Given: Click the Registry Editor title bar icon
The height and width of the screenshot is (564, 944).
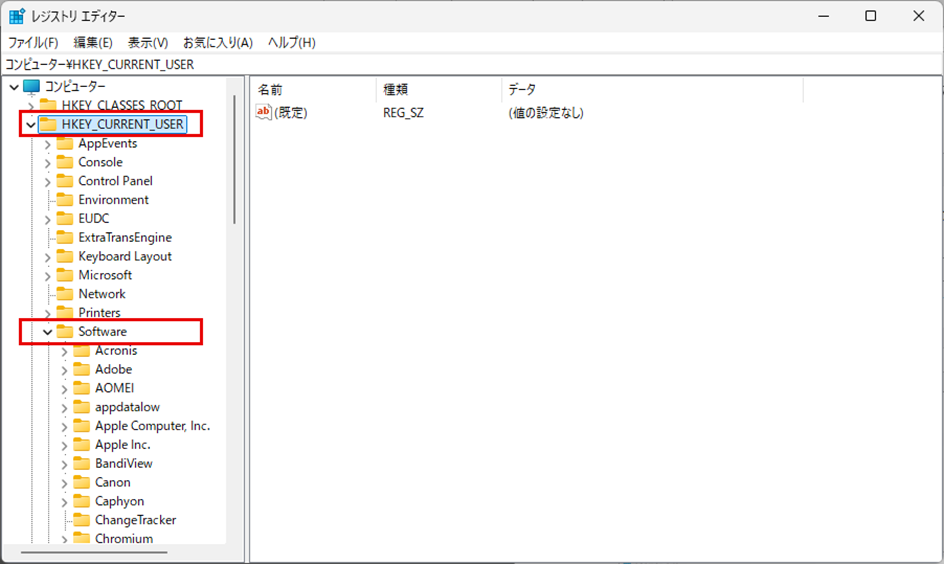Looking at the screenshot, I should 16,16.
